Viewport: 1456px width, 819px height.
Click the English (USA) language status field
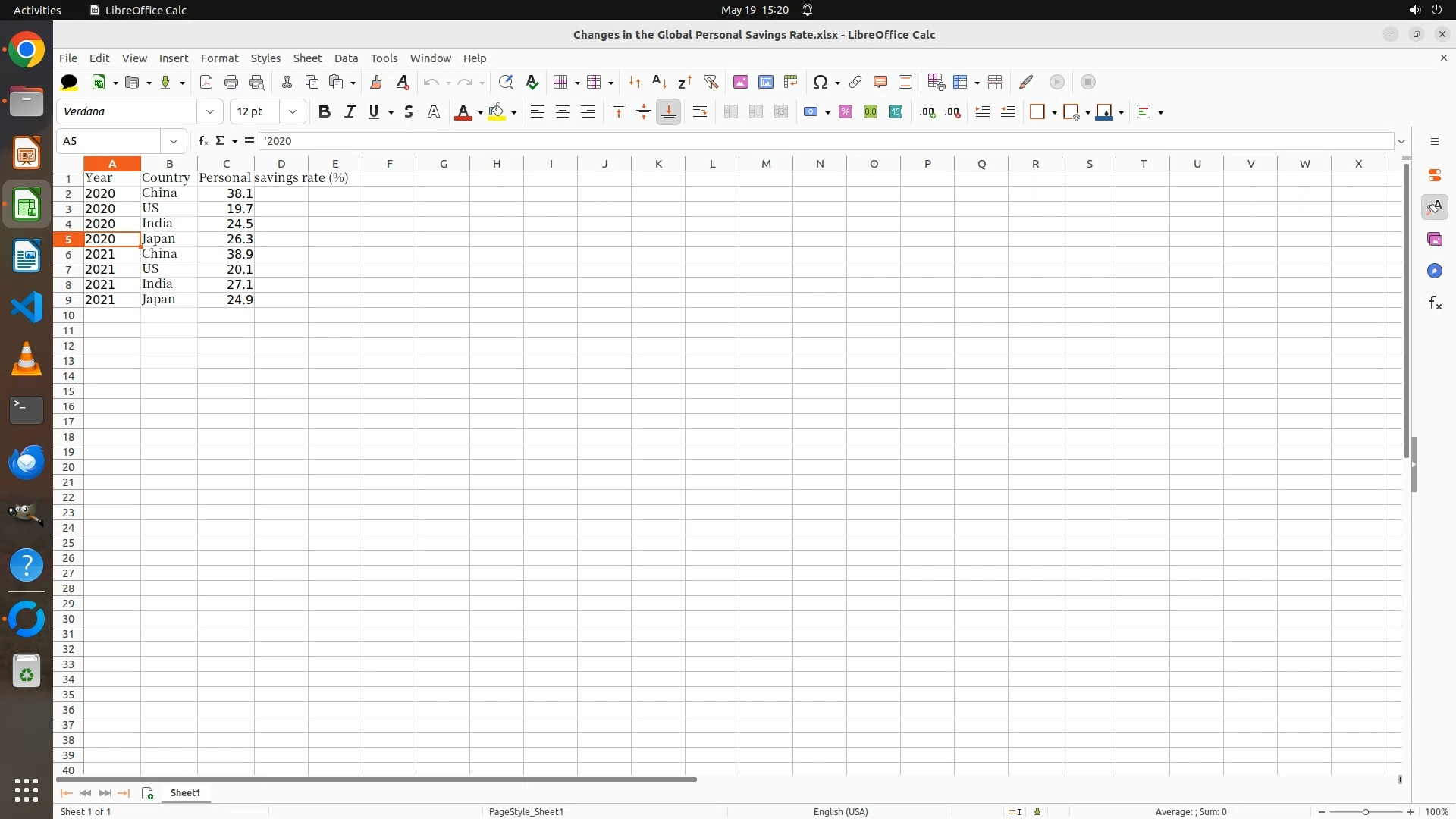[840, 811]
